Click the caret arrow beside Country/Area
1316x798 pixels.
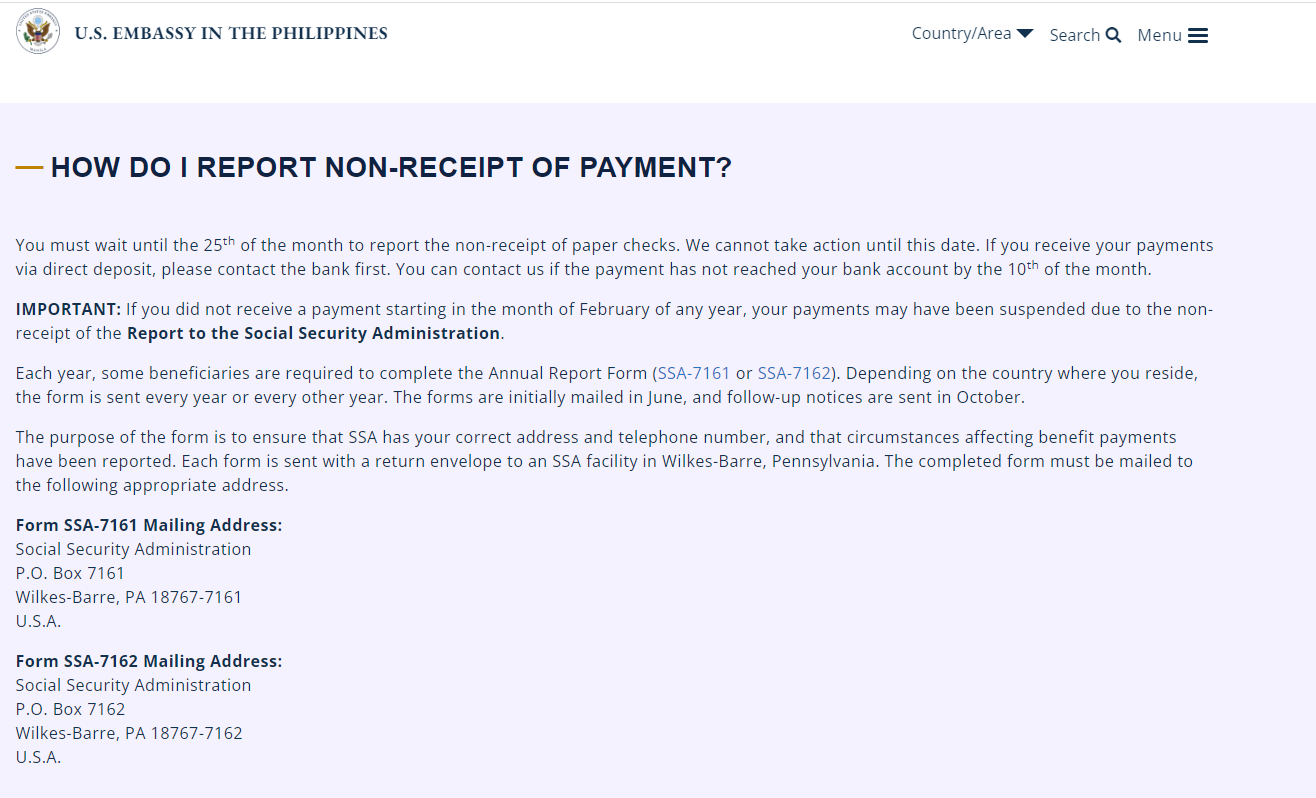click(1025, 33)
